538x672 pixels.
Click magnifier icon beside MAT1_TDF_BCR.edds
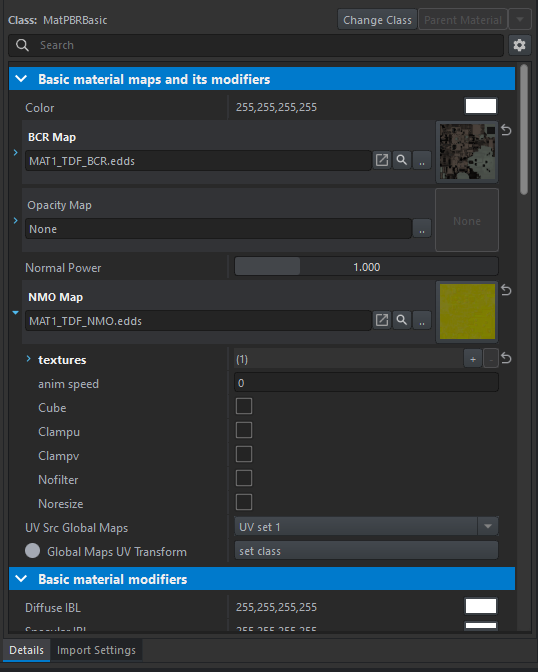coord(402,161)
